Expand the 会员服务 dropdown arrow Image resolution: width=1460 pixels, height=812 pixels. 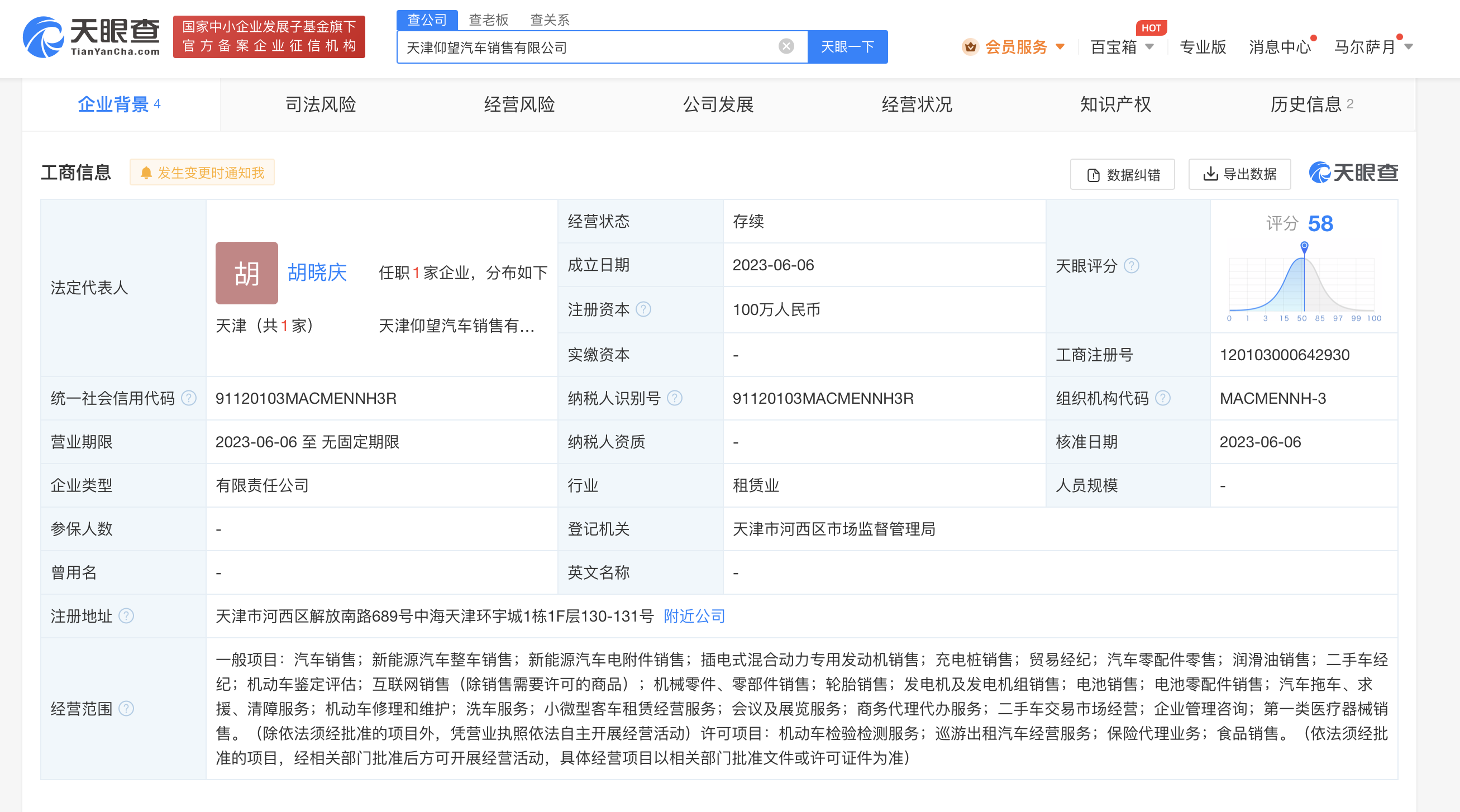[1060, 47]
